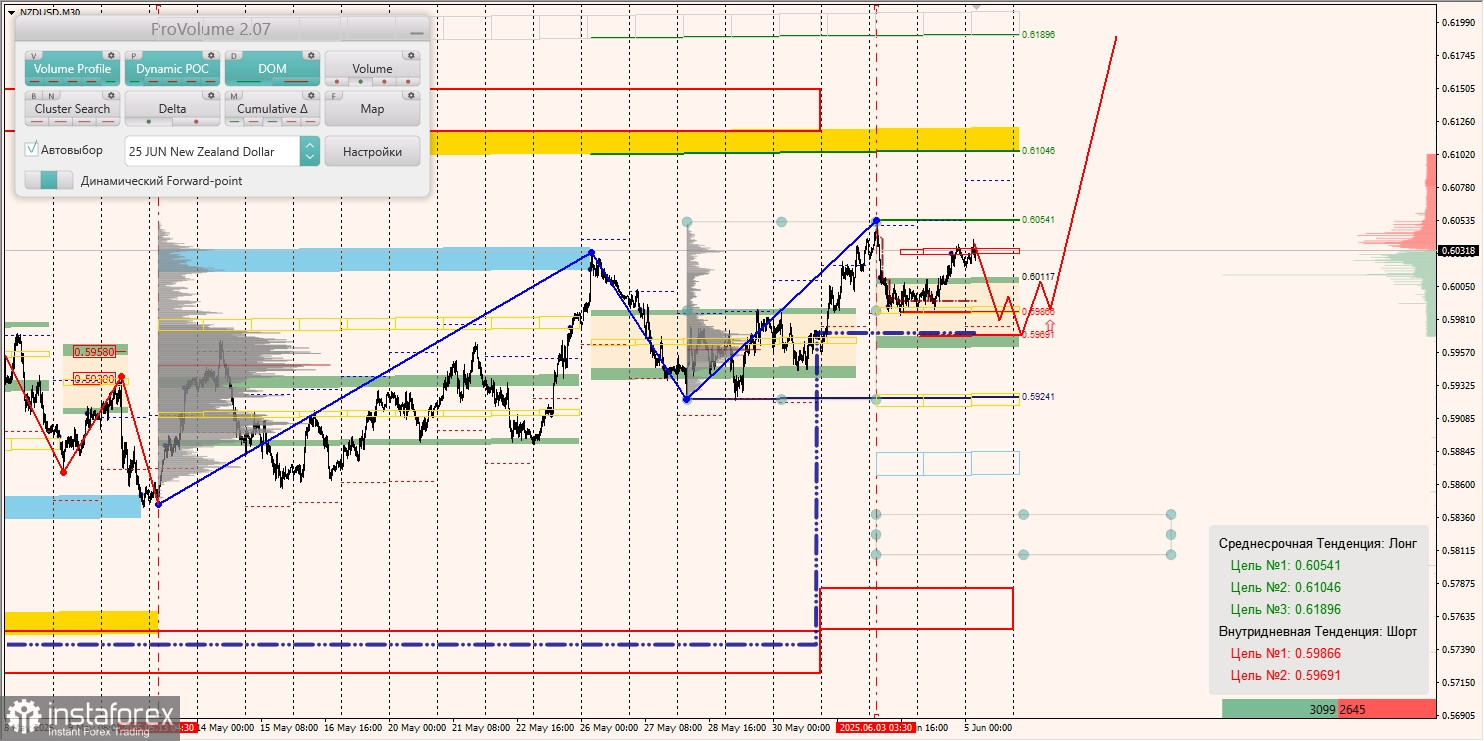Open the contract selector spinner arrows

[310, 151]
